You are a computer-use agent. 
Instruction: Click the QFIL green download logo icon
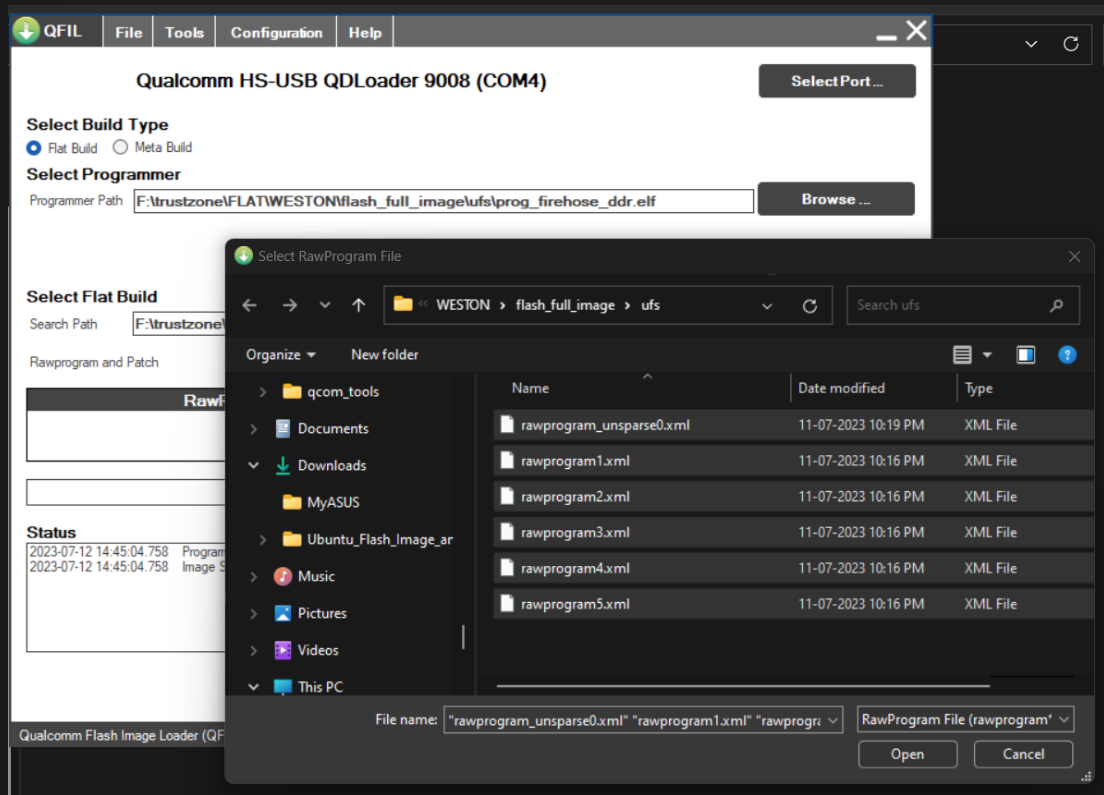click(25, 31)
